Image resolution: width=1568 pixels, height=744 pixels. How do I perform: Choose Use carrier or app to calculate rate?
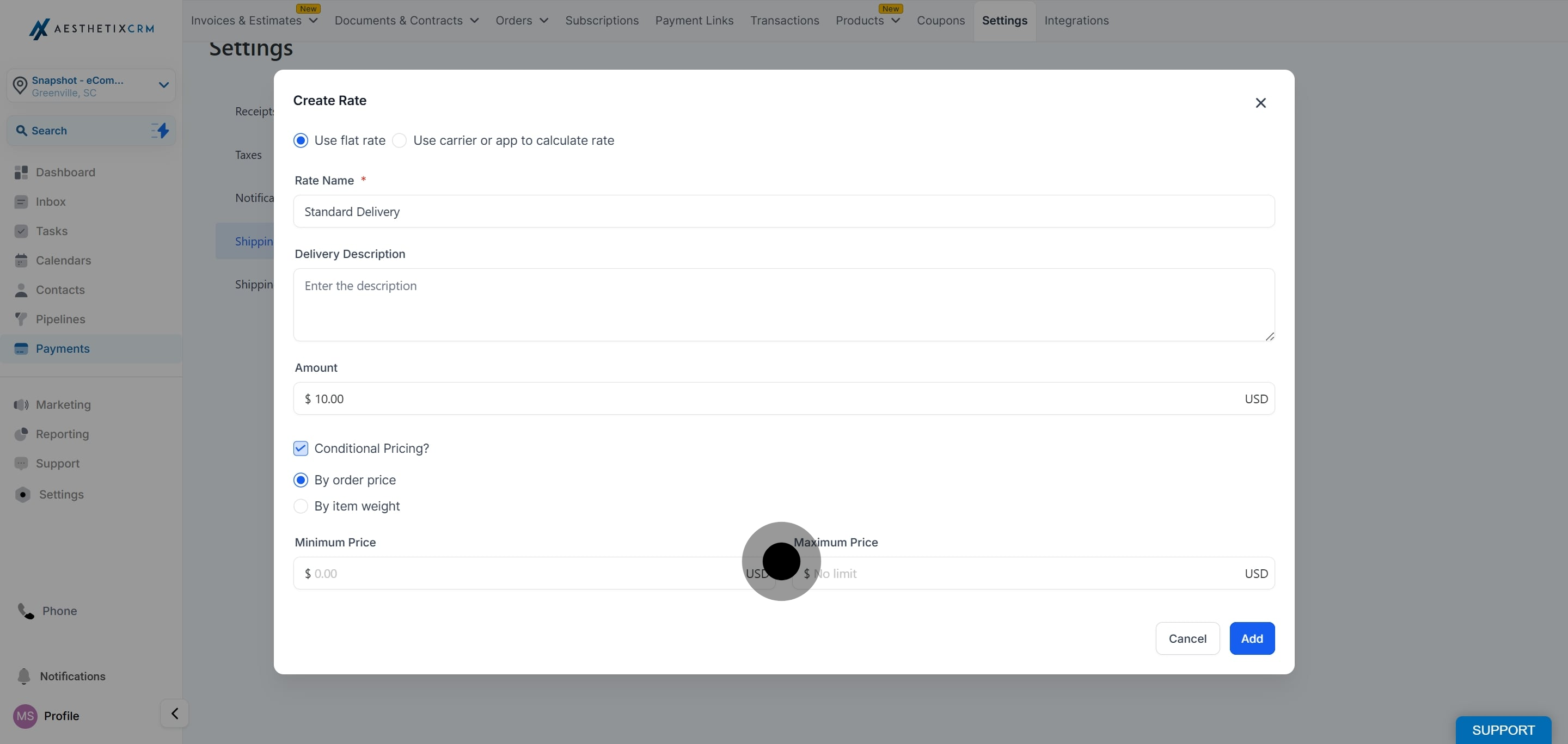pos(399,140)
